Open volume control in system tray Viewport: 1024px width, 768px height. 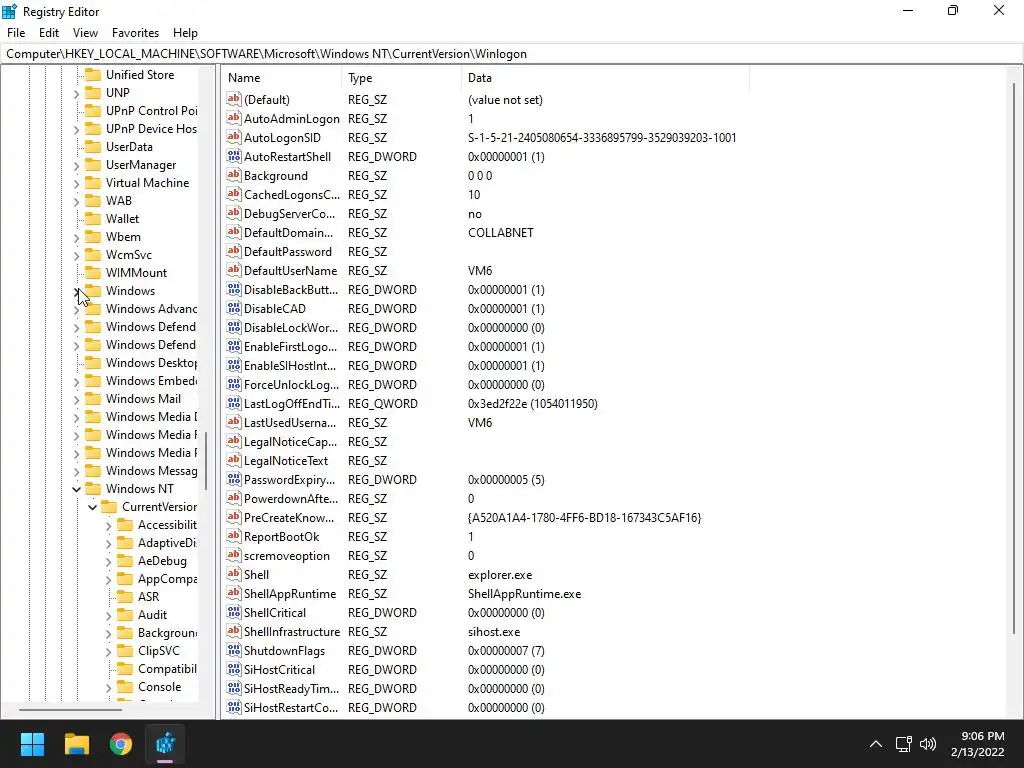point(927,744)
